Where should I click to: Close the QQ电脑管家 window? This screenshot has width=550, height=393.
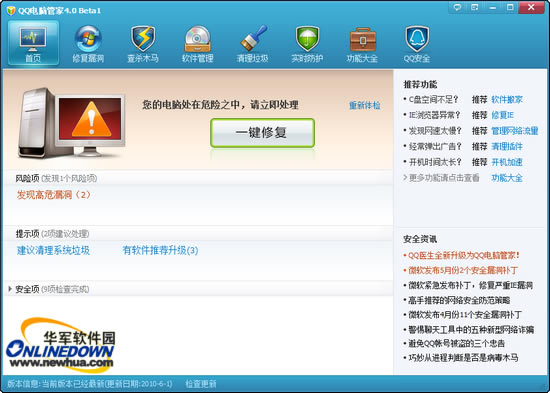click(531, 7)
